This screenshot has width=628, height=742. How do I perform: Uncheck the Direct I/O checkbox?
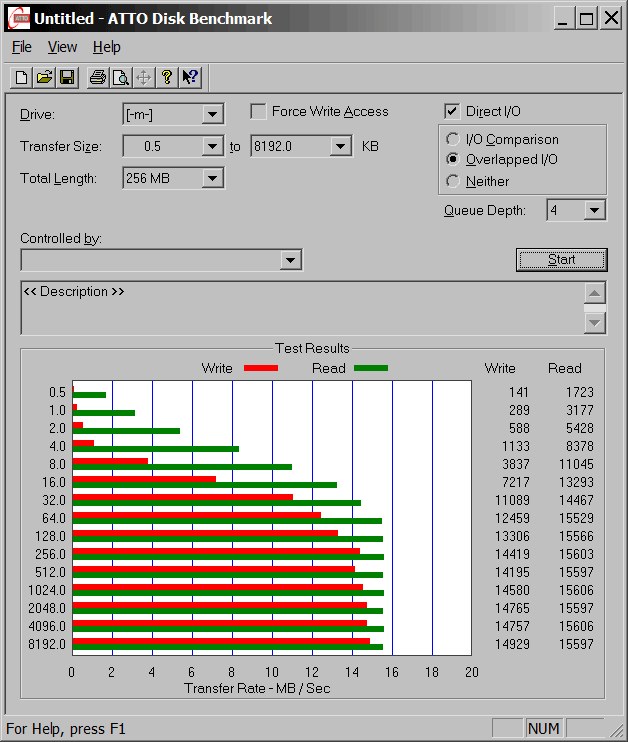452,112
